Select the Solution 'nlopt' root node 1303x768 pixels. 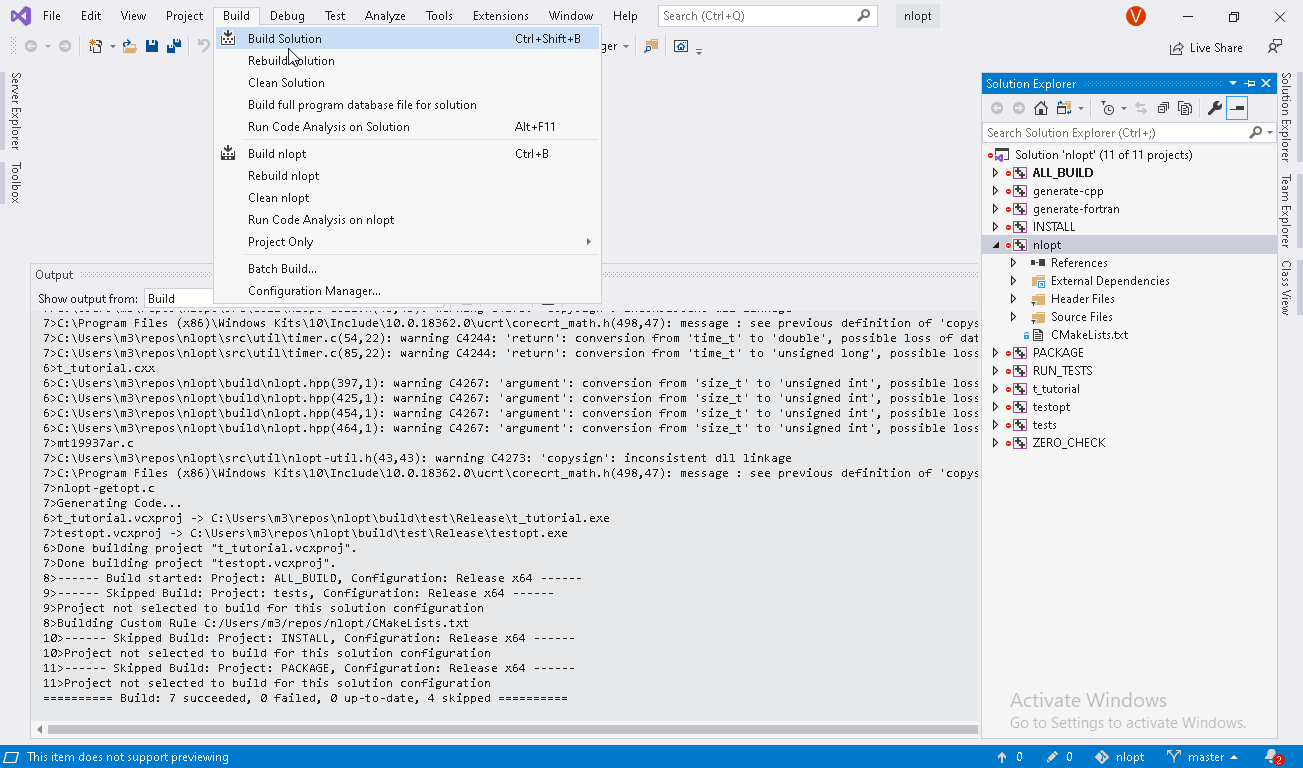pyautogui.click(x=1103, y=155)
